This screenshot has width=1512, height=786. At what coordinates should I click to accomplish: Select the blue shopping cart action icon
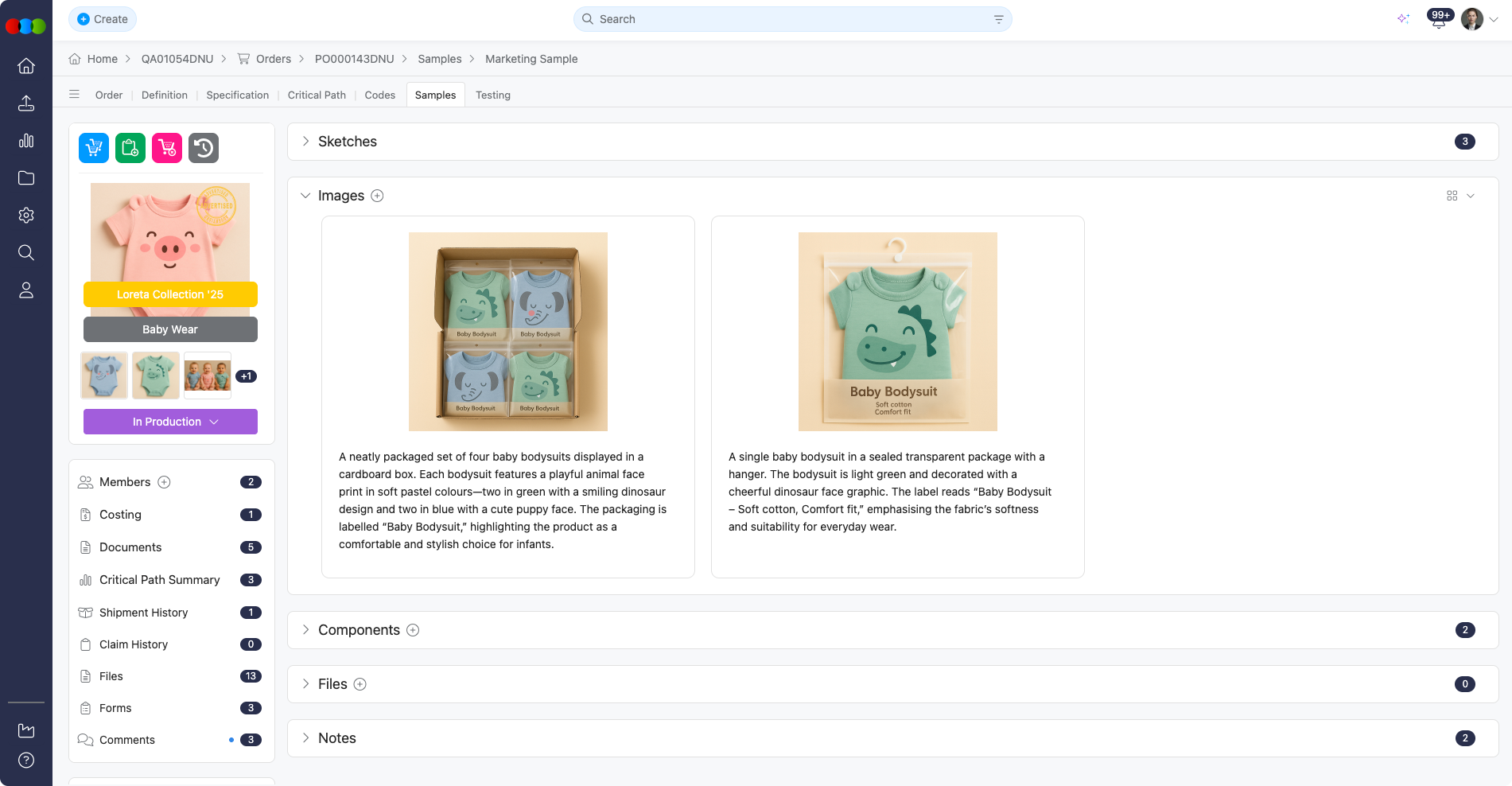[x=93, y=147]
